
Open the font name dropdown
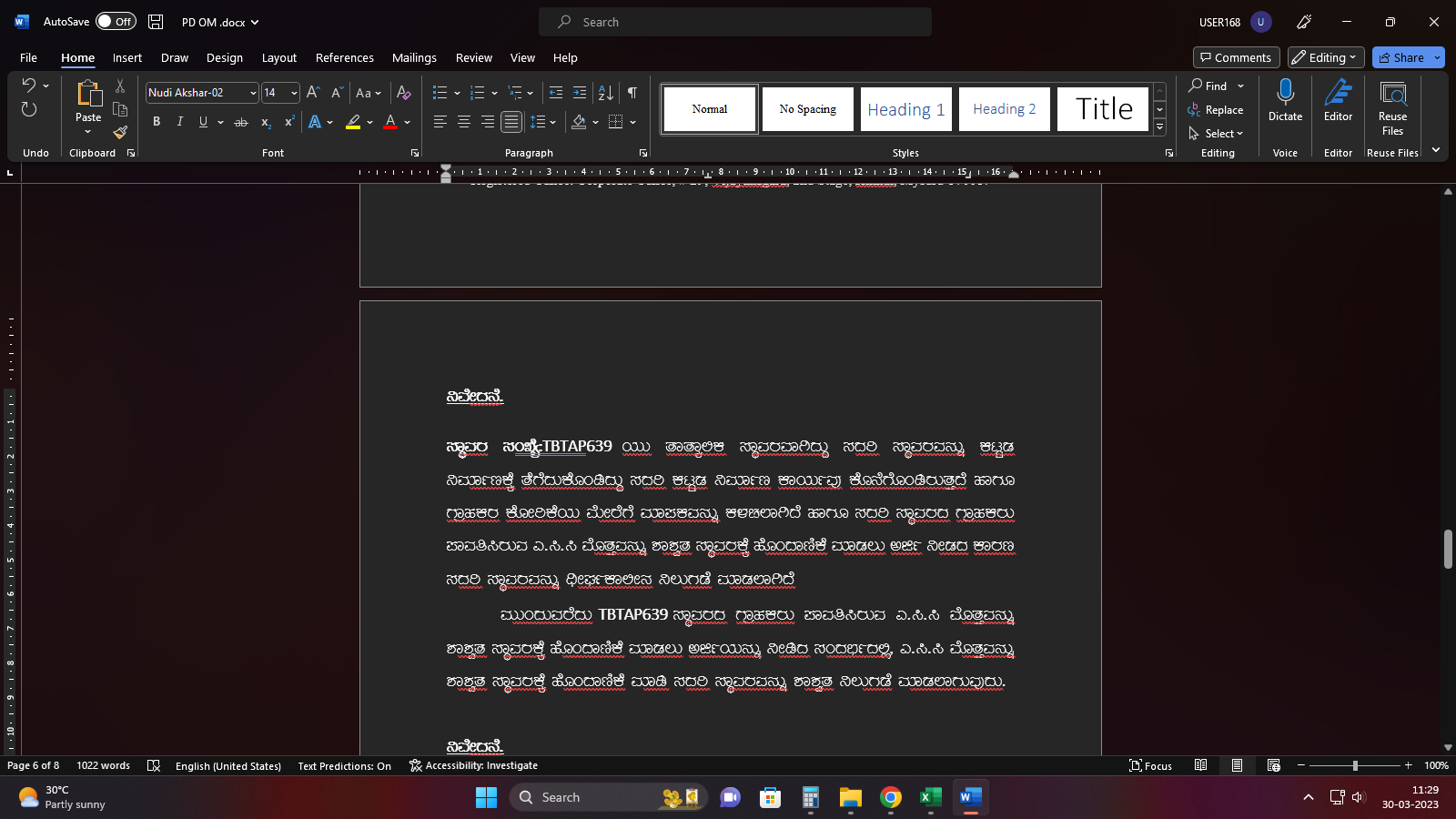click(x=253, y=93)
